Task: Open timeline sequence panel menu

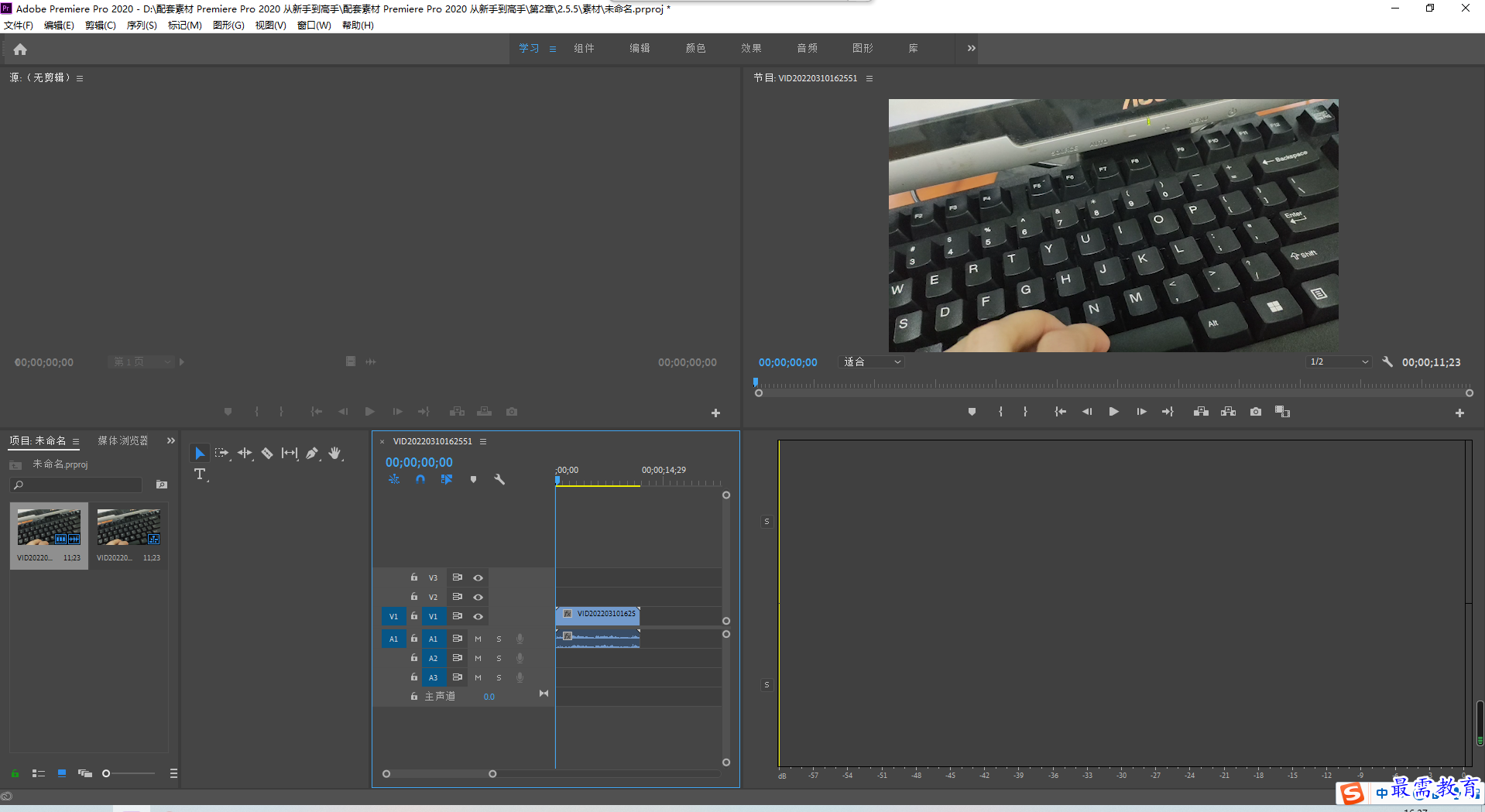Action: click(483, 441)
